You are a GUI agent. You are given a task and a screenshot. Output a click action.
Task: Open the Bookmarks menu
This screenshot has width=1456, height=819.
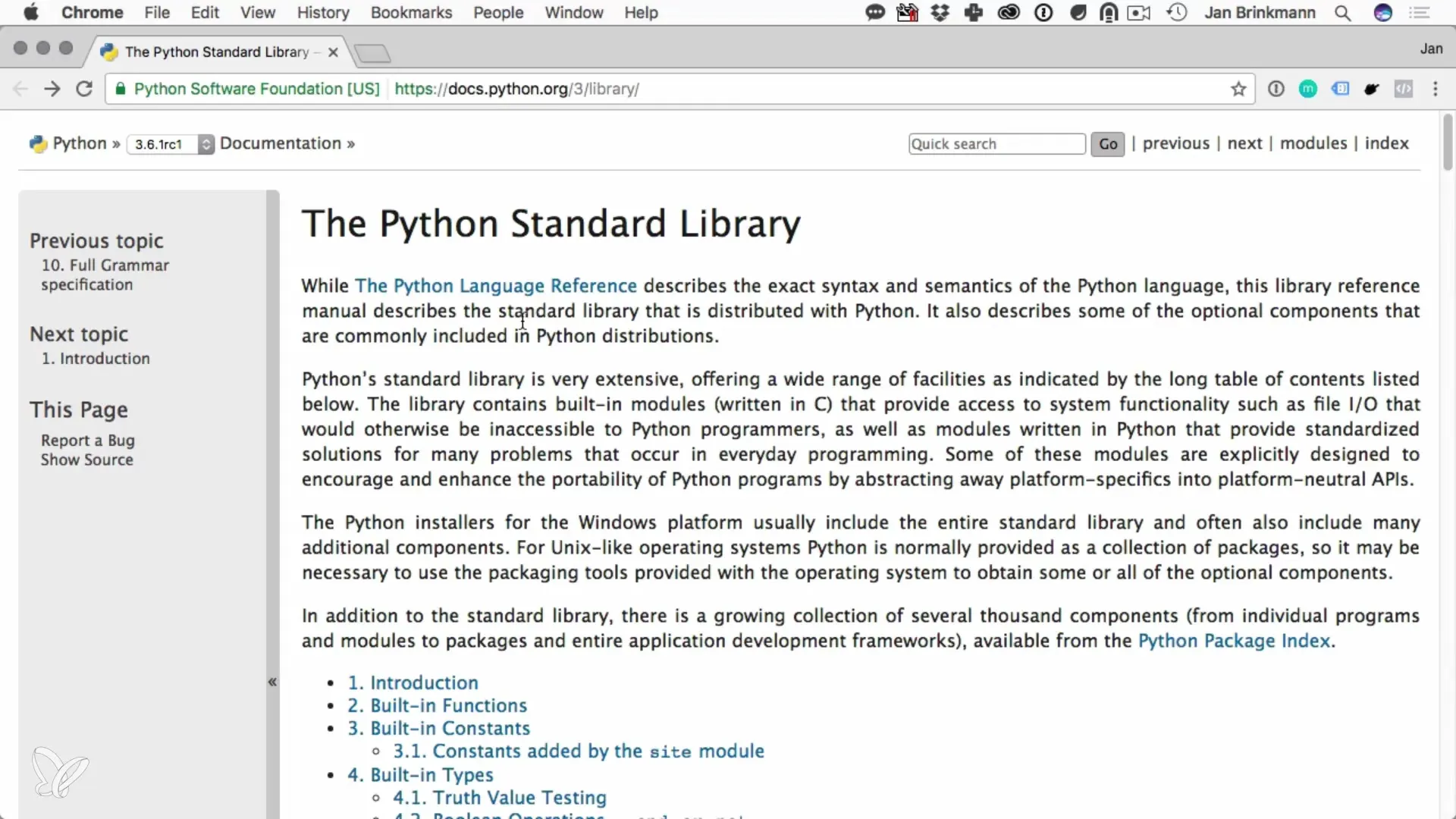click(x=411, y=13)
